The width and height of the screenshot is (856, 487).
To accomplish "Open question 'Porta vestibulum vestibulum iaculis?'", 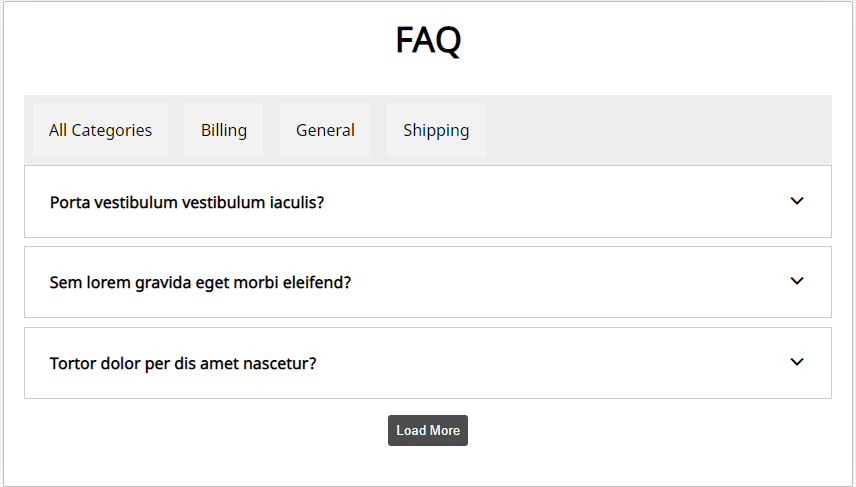I will point(187,202).
